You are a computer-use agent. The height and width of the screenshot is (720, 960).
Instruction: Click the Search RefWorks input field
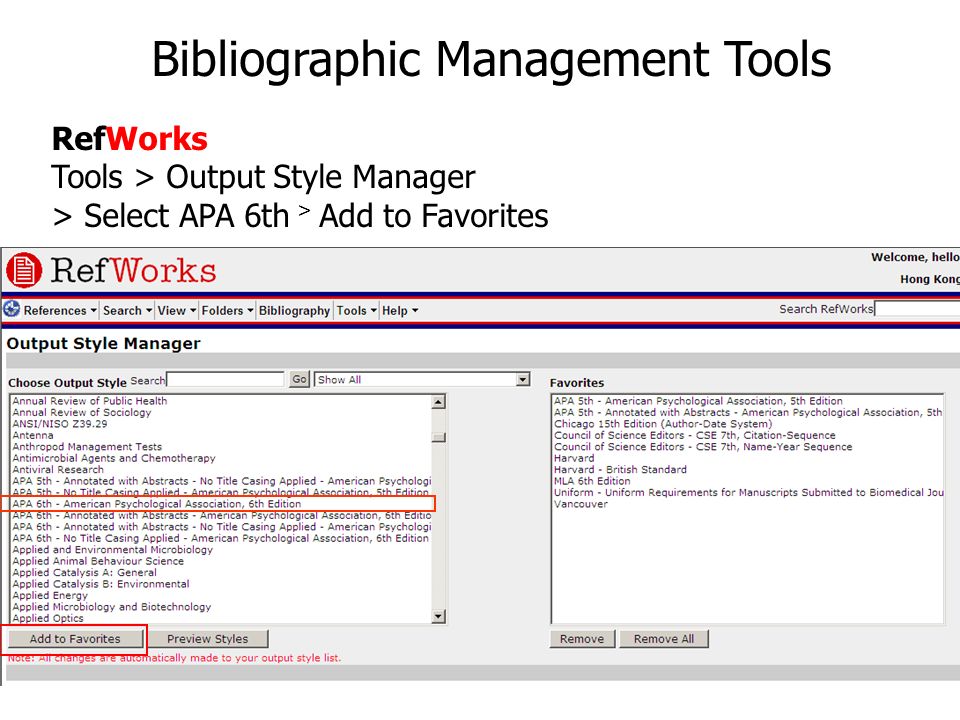917,309
